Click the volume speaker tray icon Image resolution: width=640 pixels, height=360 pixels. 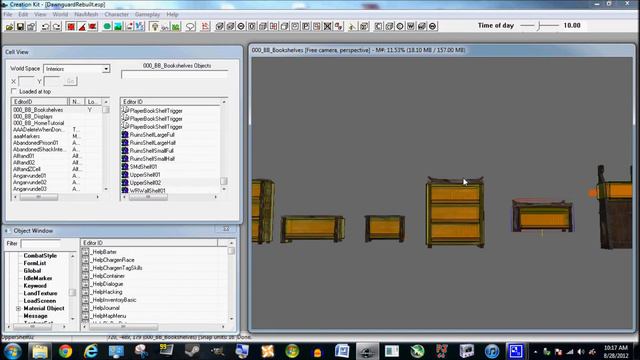tap(581, 351)
